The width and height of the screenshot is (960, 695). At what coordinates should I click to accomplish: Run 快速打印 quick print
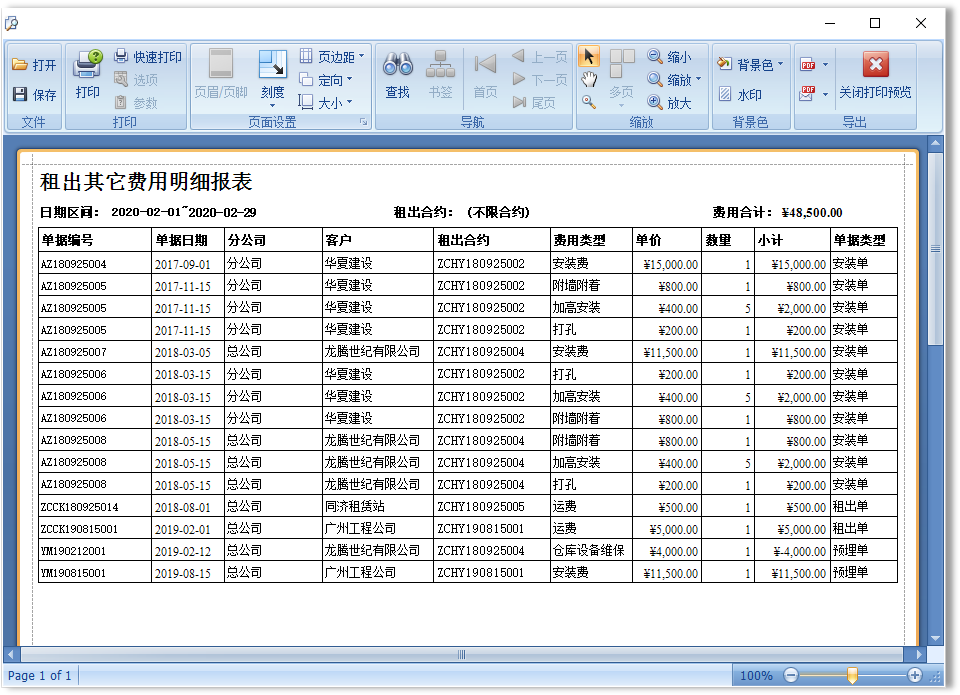coord(148,57)
